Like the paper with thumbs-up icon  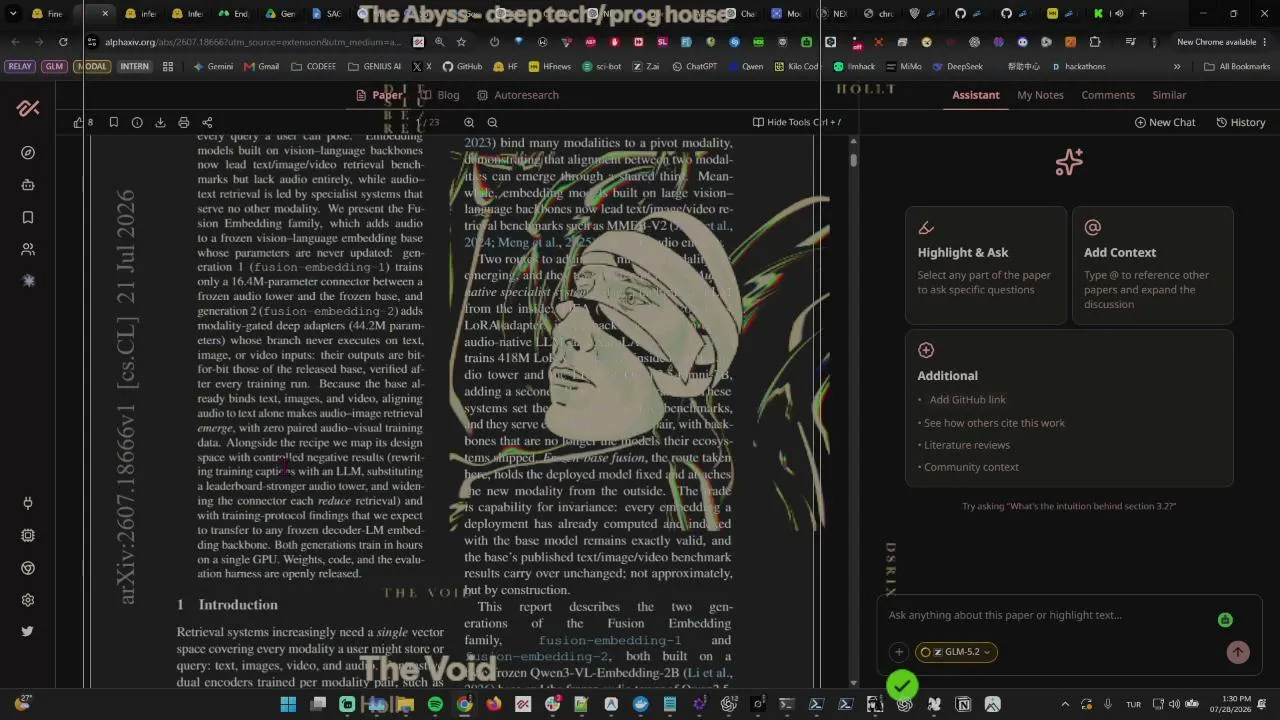[79, 122]
